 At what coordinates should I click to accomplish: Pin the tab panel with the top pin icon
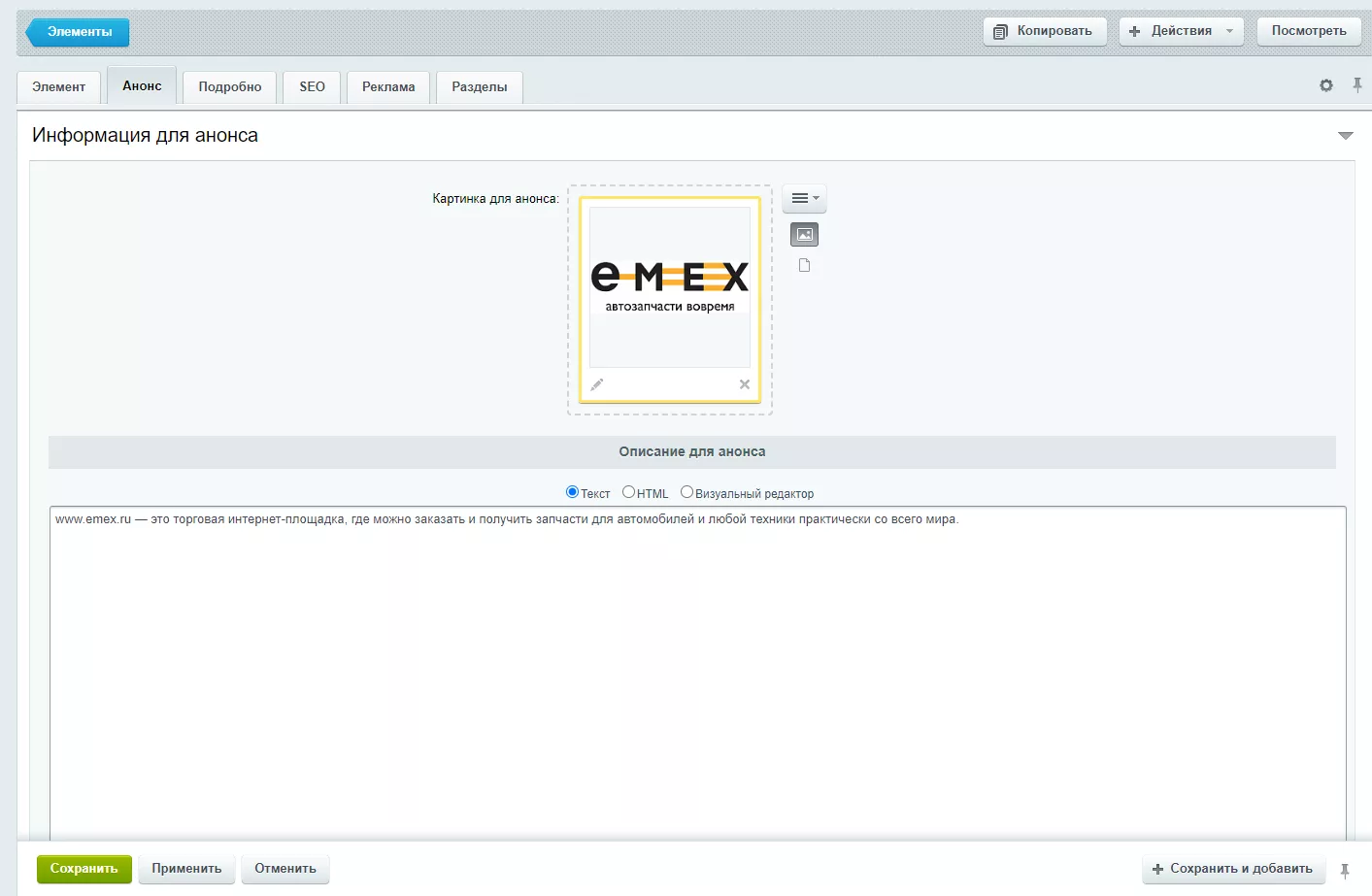1357,85
